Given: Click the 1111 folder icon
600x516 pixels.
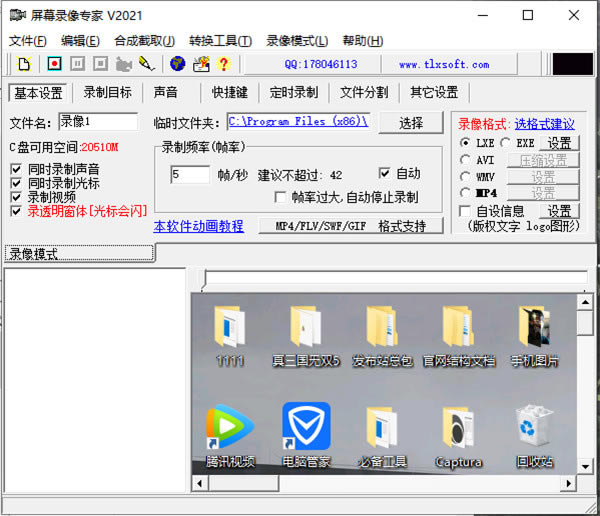Looking at the screenshot, I should tap(230, 327).
